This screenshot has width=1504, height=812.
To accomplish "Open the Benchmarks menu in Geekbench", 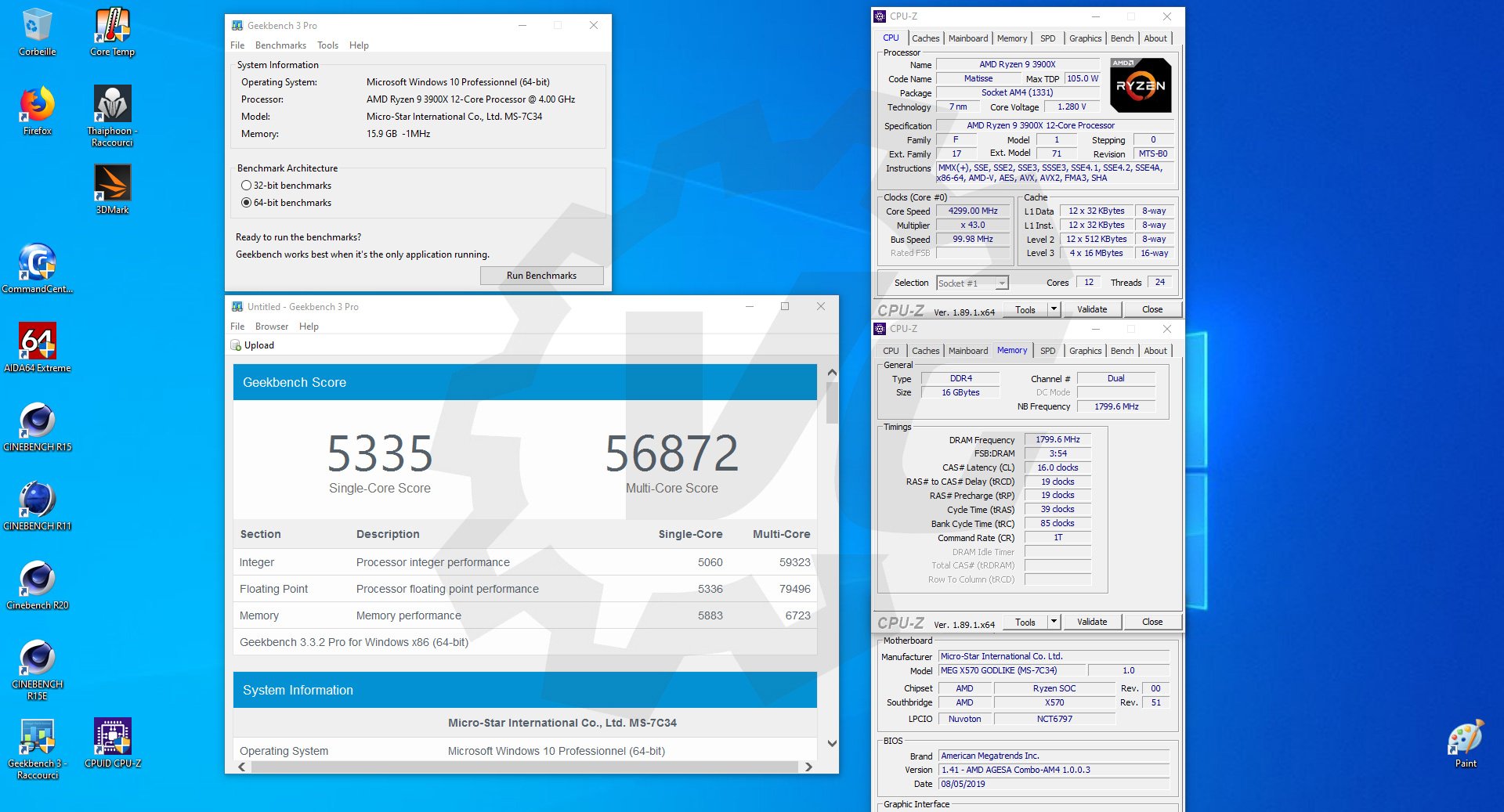I will (x=280, y=45).
